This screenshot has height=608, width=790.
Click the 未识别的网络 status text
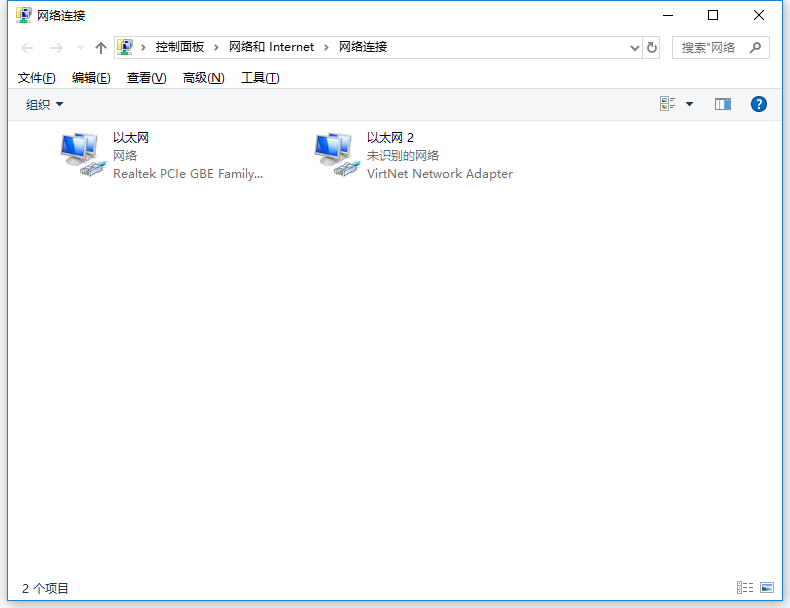coord(403,156)
